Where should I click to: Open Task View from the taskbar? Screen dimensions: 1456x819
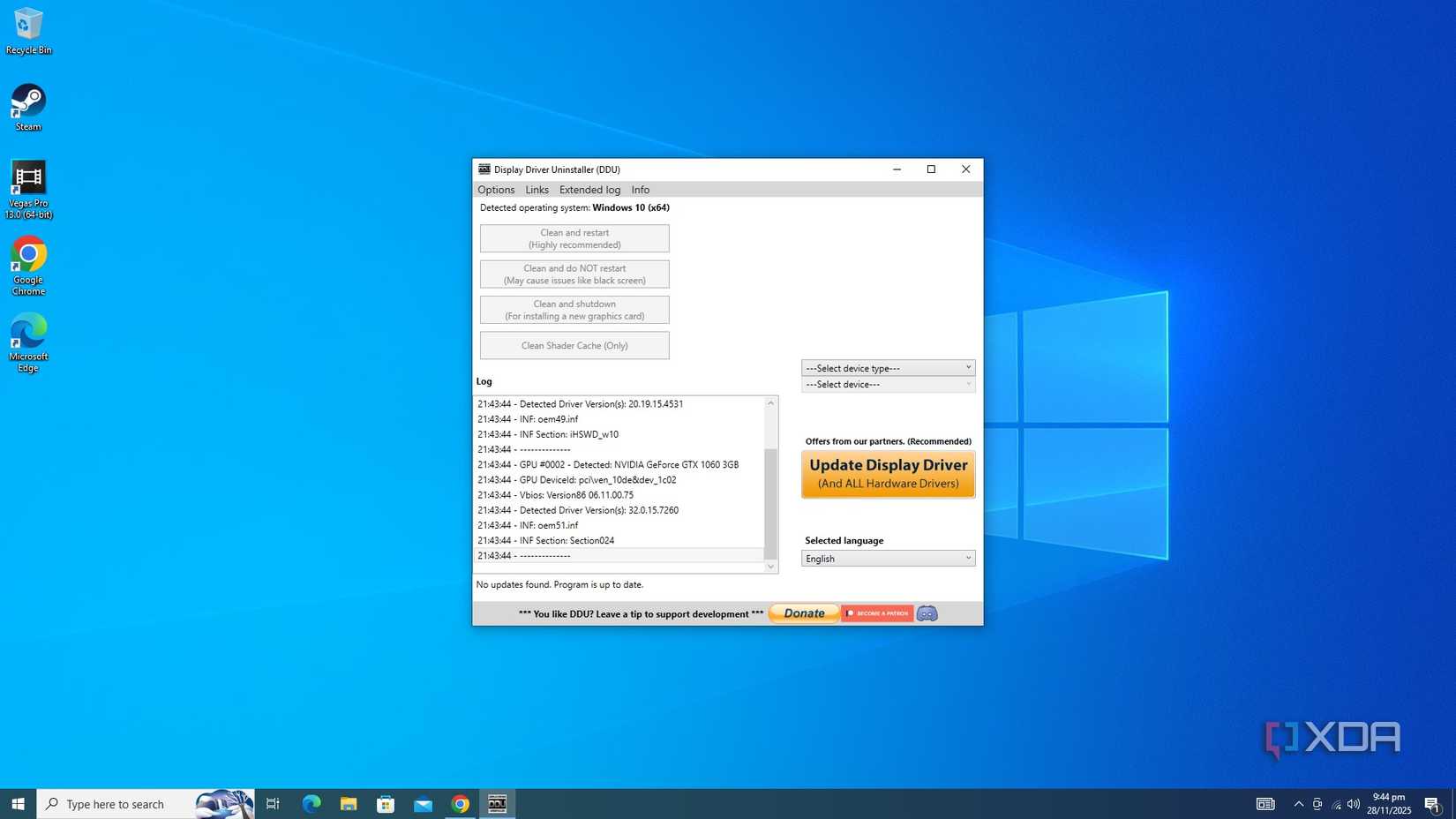273,804
